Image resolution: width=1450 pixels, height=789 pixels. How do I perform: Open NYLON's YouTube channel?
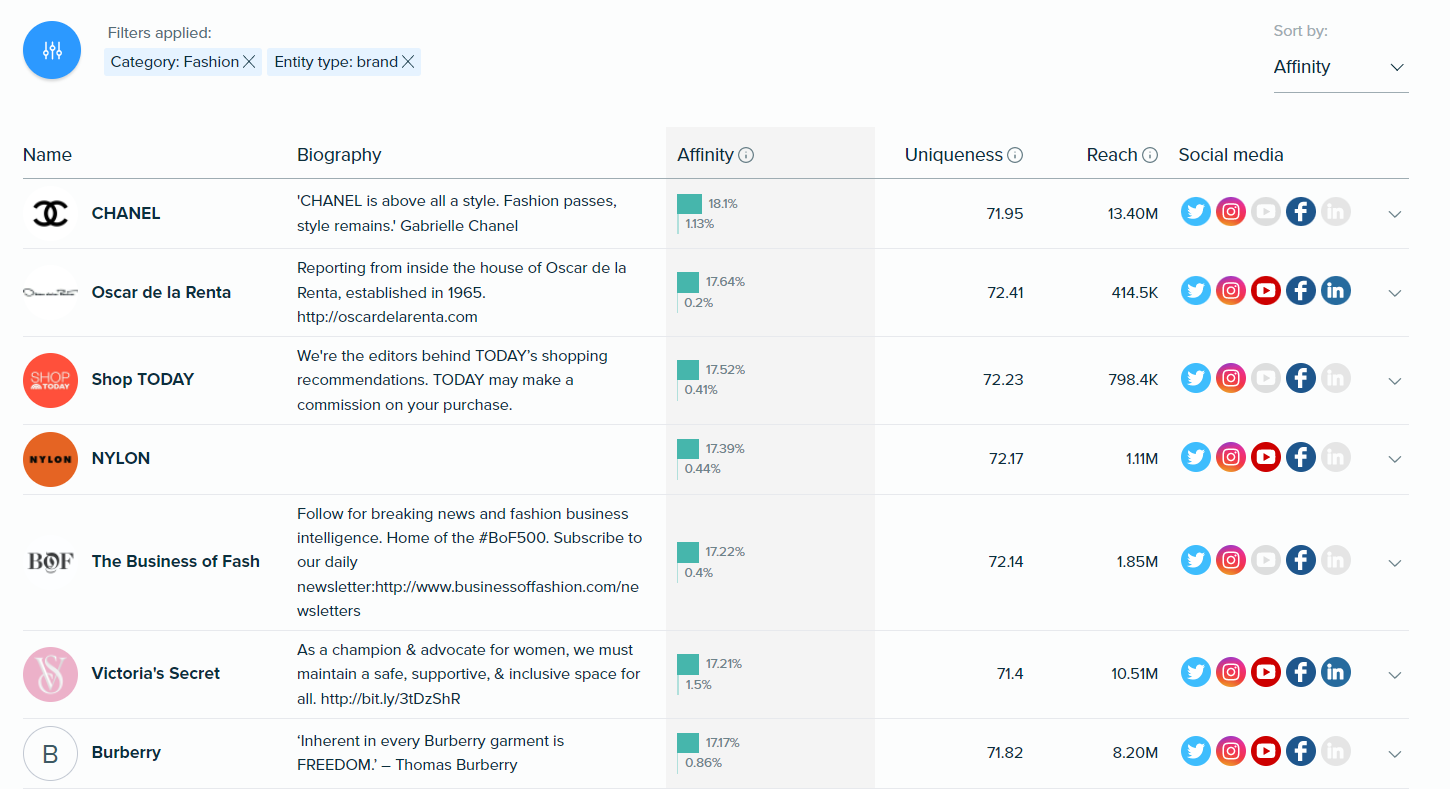click(x=1266, y=457)
